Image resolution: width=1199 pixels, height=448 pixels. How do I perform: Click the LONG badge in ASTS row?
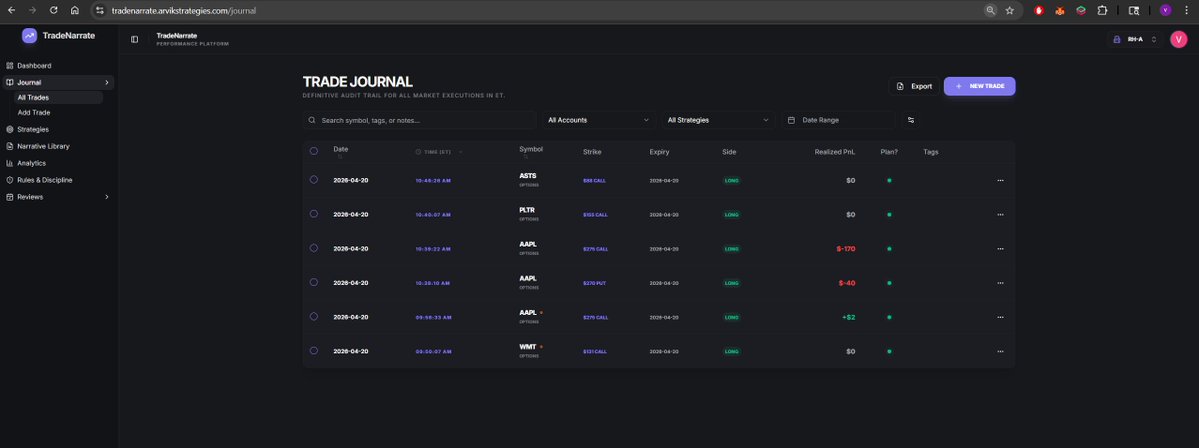[732, 180]
